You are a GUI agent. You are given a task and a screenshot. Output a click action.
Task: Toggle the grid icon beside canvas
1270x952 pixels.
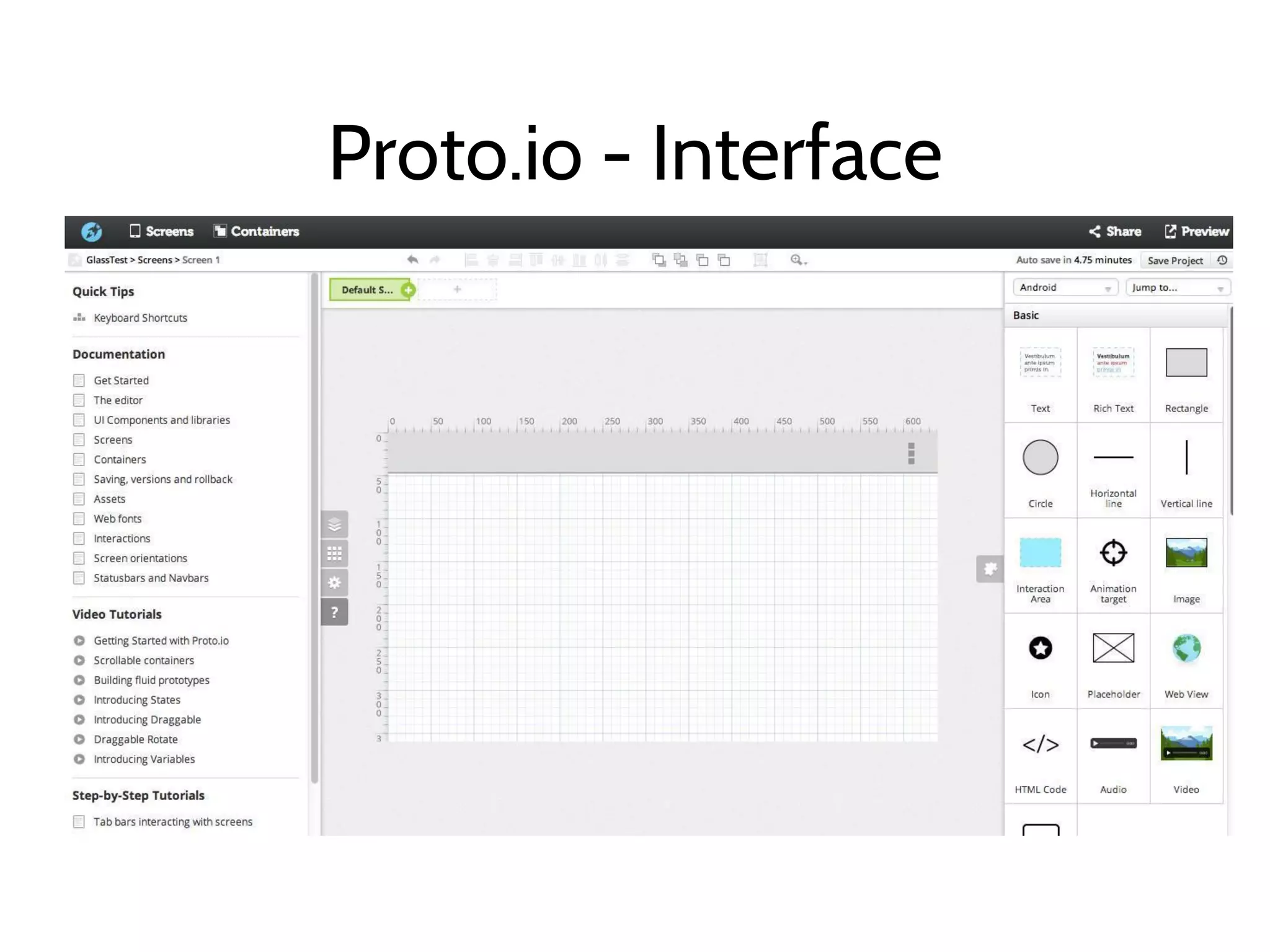point(334,553)
